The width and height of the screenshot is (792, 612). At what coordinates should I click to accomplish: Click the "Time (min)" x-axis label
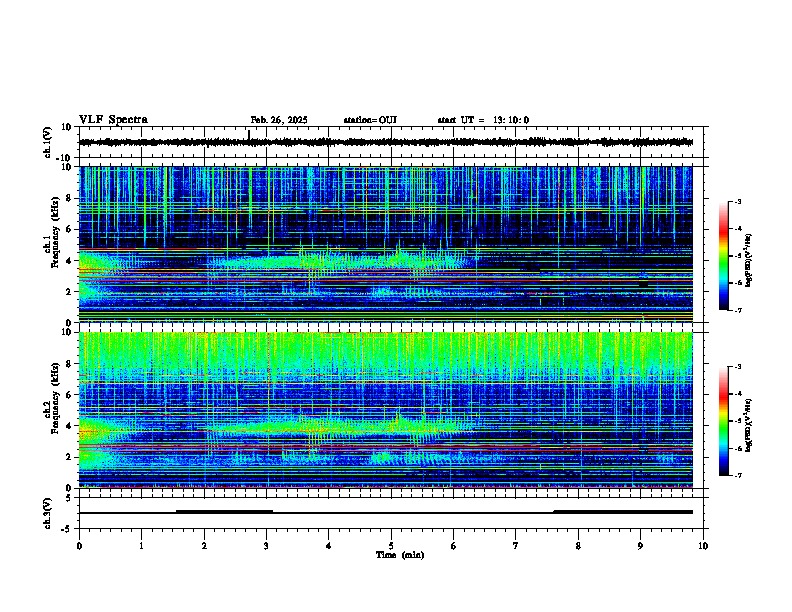(x=400, y=555)
